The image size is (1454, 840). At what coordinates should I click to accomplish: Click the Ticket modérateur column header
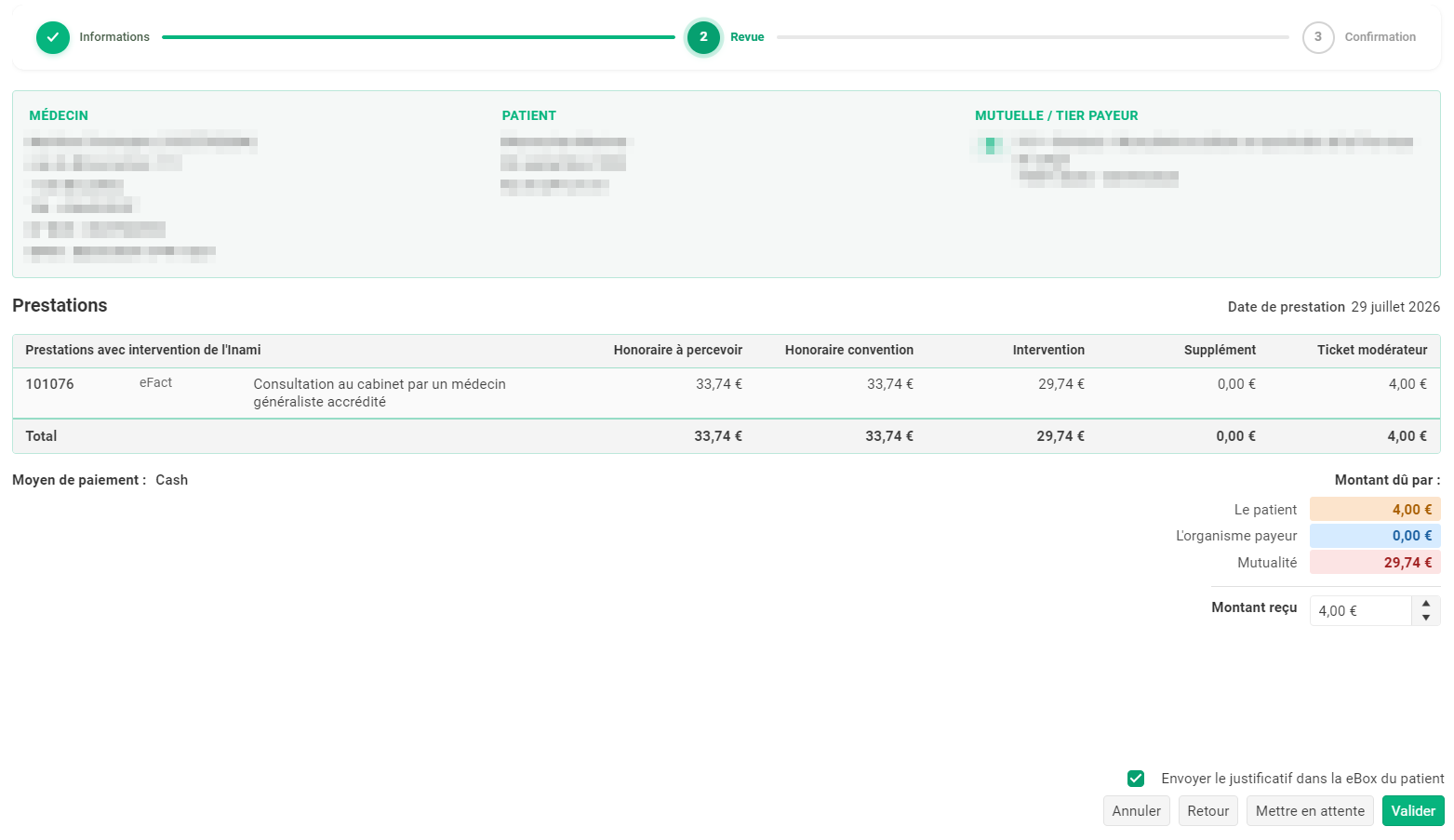[1372, 350]
